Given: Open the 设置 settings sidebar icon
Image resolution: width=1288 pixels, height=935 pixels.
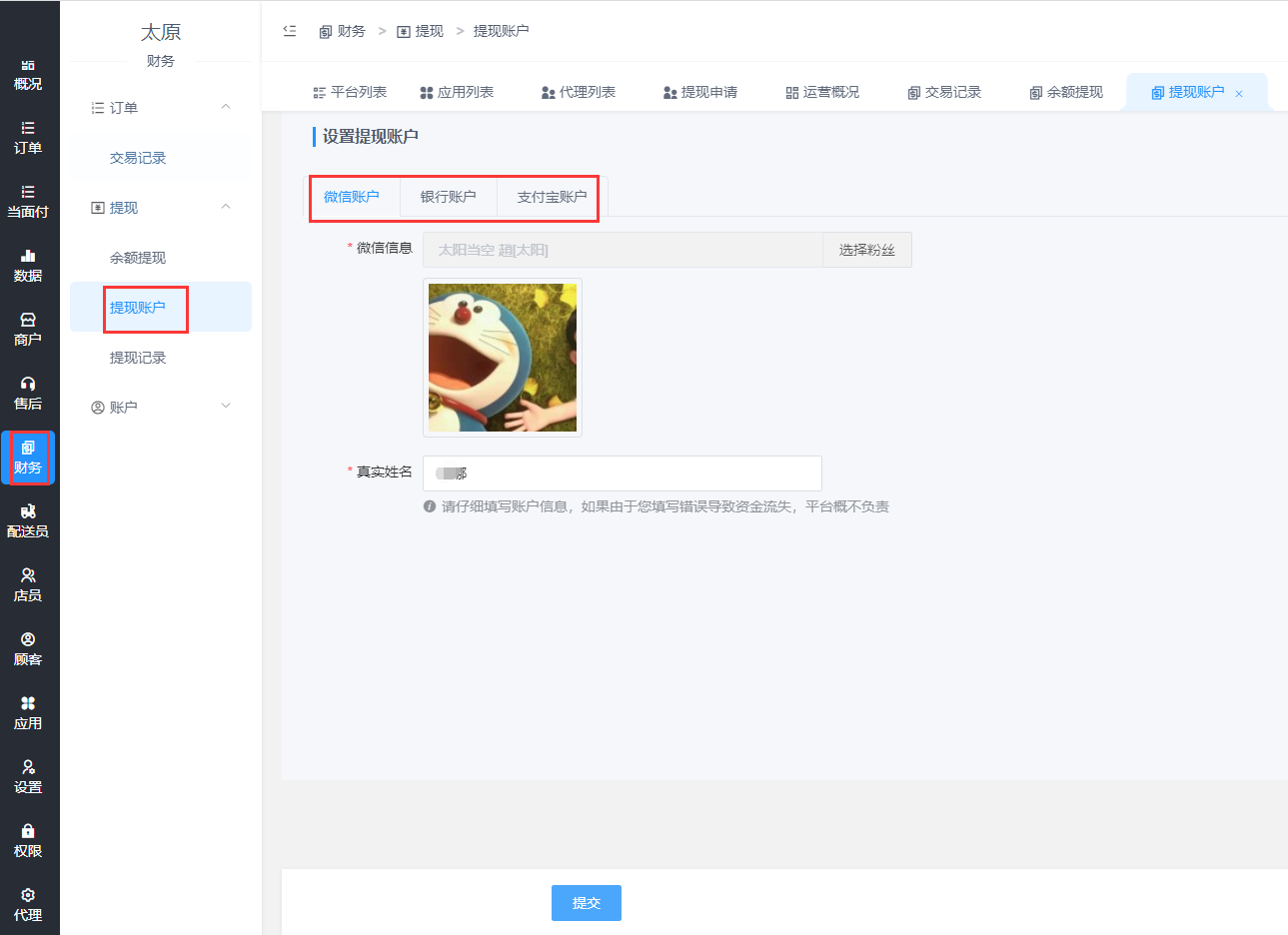Looking at the screenshot, I should point(28,778).
